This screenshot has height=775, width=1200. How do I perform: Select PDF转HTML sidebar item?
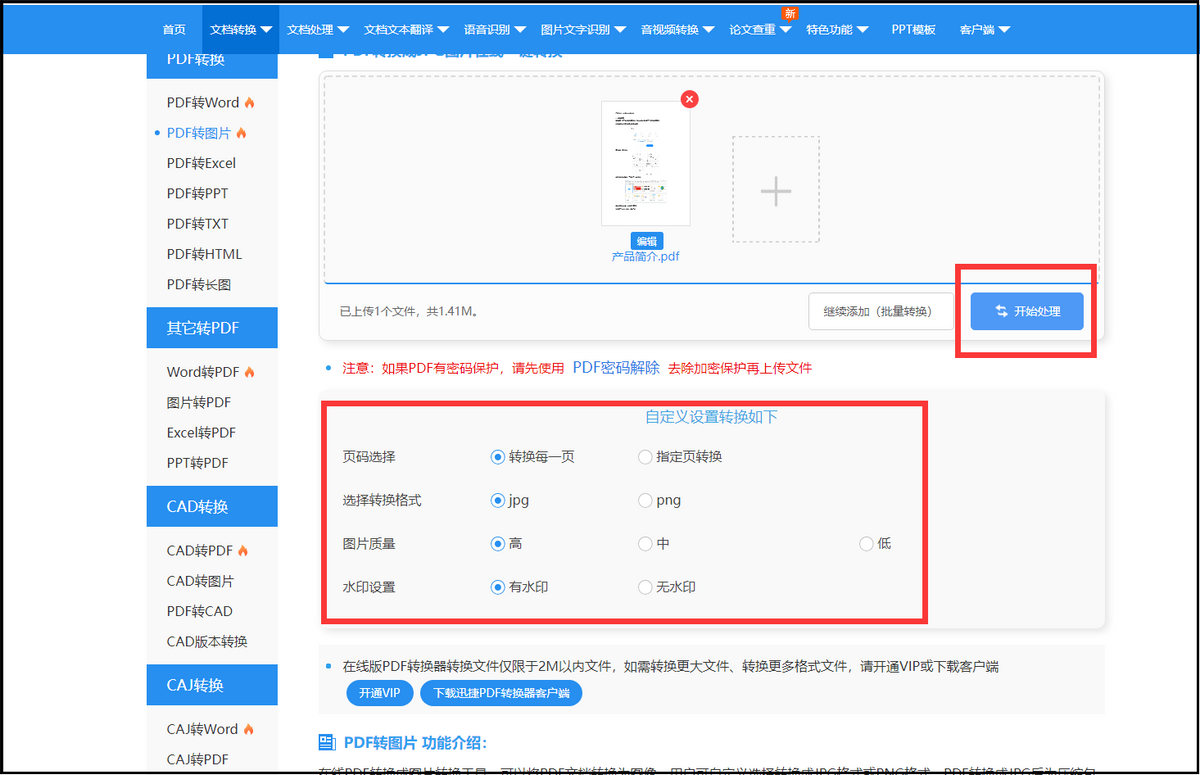[x=204, y=254]
